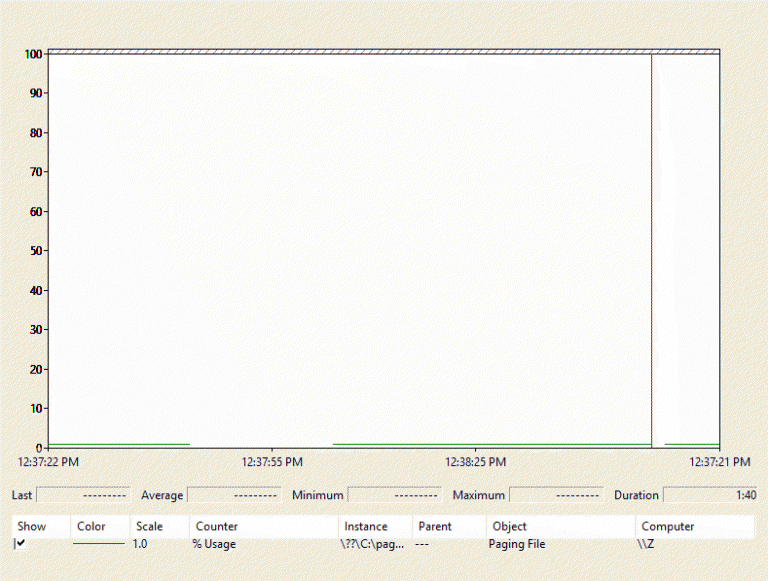This screenshot has width=768, height=581.
Task: Sort by the Scale column header
Action: (x=149, y=526)
